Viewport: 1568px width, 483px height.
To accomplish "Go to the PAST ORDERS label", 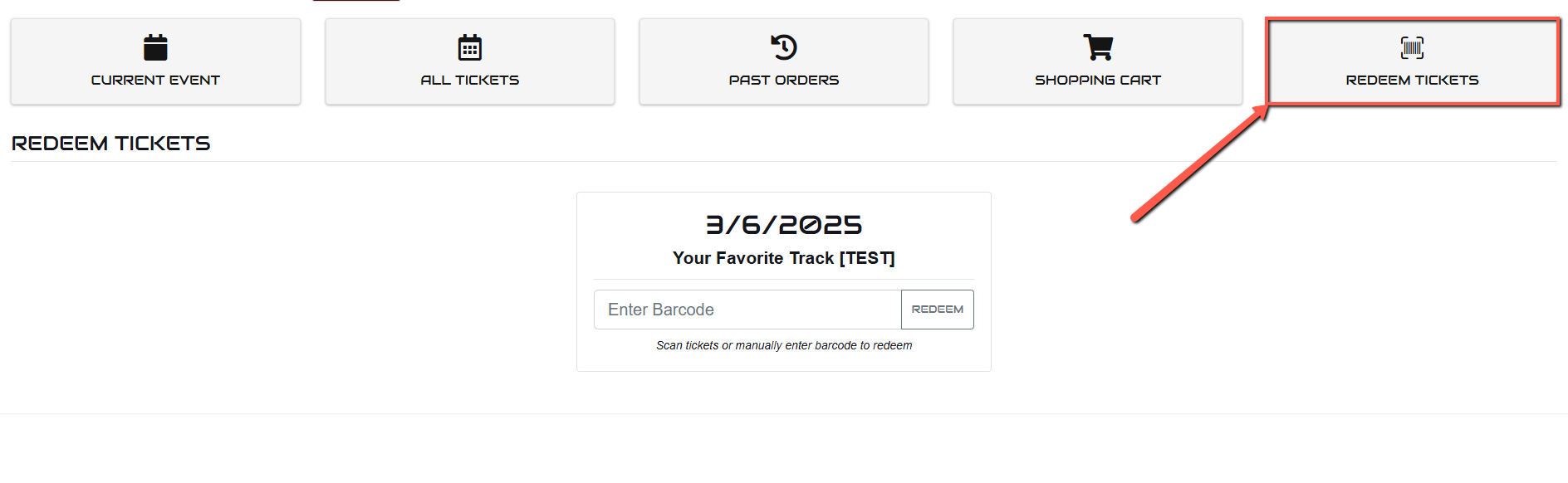I will [x=784, y=80].
